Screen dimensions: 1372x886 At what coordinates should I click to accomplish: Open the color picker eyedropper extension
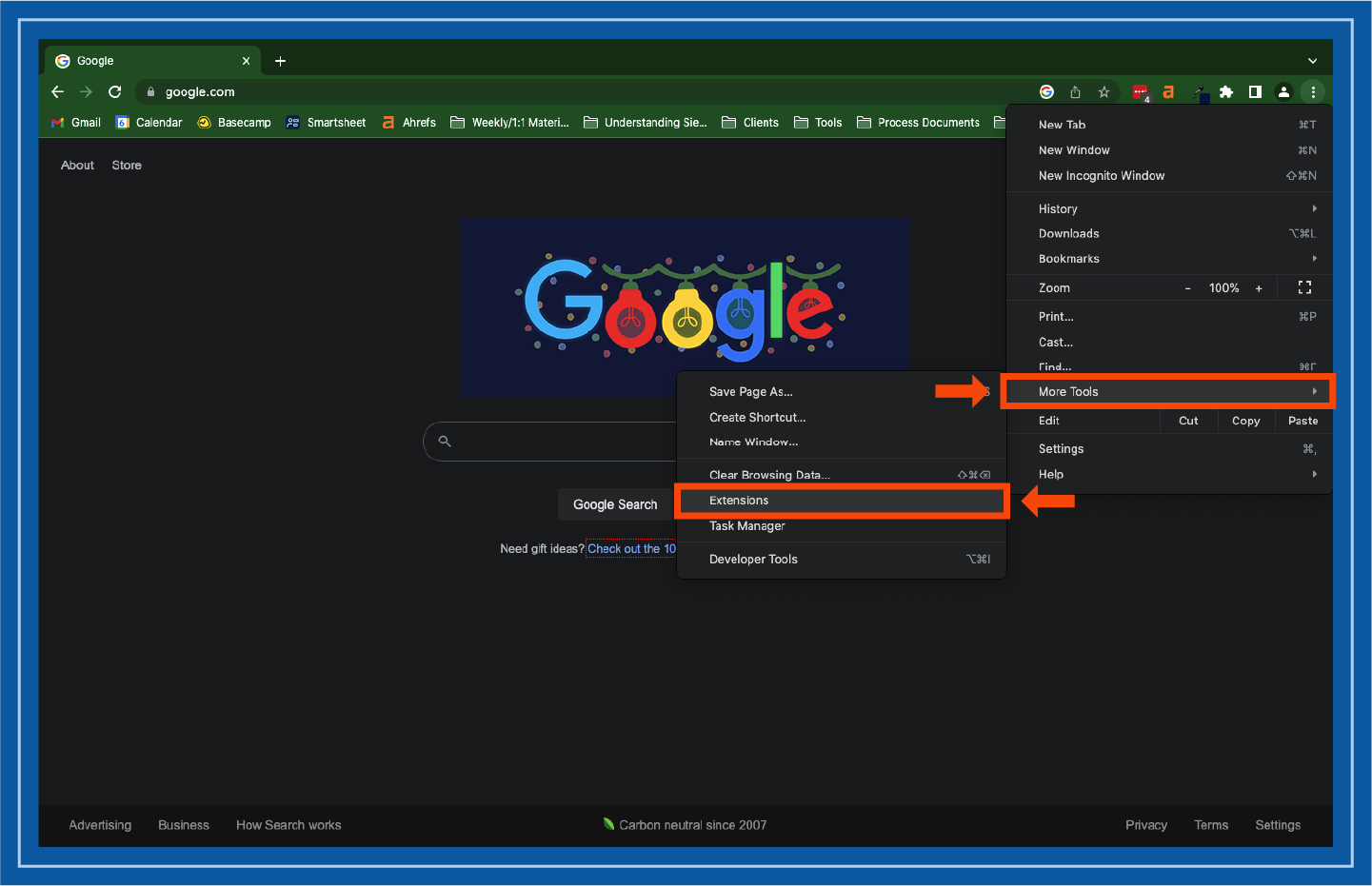(1200, 92)
